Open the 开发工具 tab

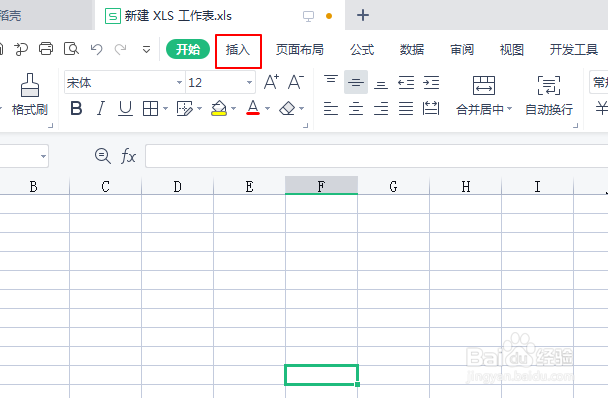point(574,50)
